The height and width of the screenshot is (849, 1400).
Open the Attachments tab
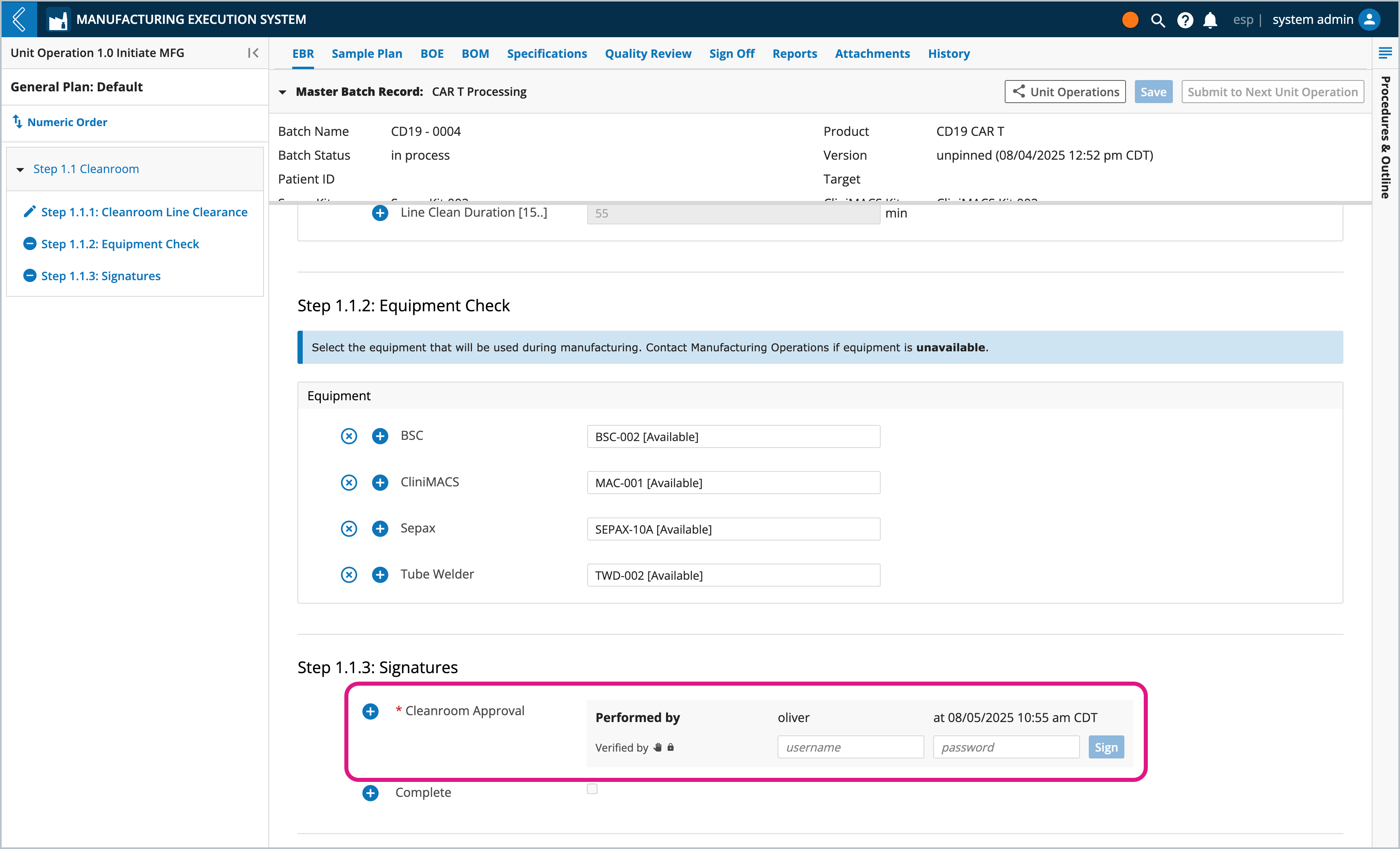(x=872, y=53)
